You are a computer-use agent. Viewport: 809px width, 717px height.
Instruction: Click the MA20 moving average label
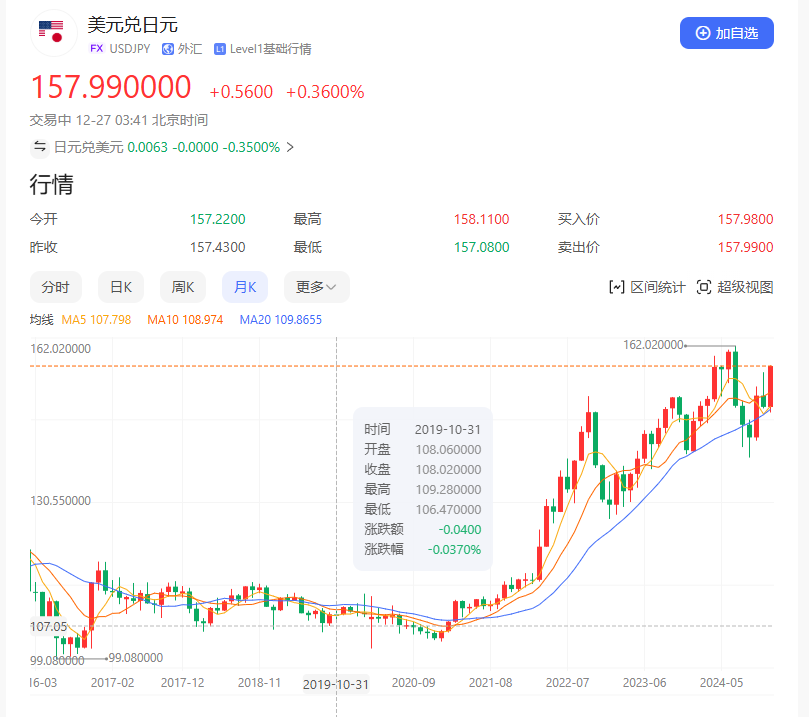click(x=280, y=320)
